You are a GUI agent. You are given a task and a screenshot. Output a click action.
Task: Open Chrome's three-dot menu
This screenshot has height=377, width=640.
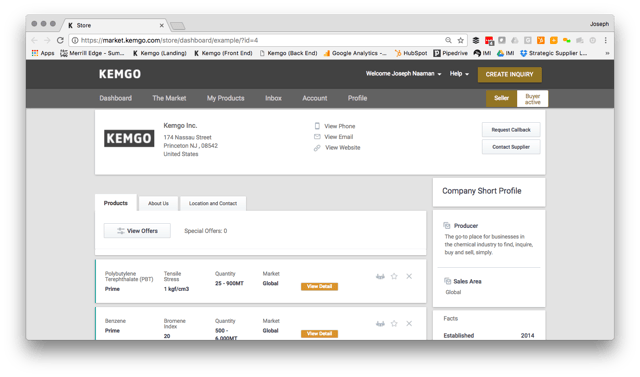pyautogui.click(x=606, y=40)
